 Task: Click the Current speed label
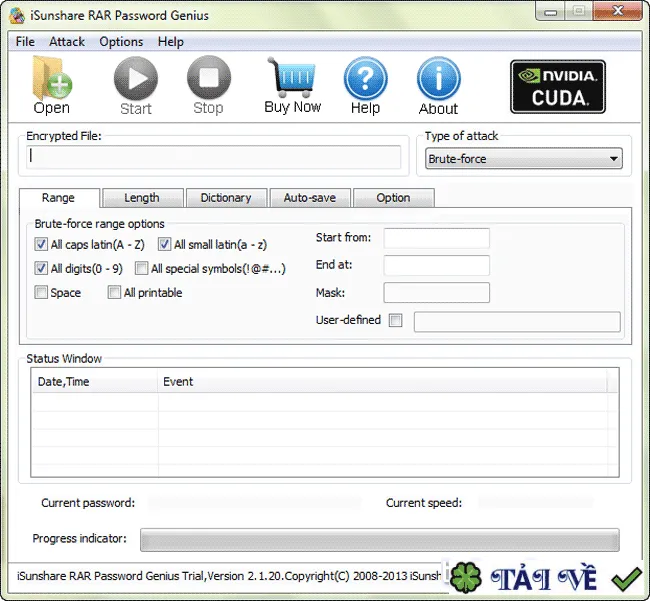(x=424, y=503)
